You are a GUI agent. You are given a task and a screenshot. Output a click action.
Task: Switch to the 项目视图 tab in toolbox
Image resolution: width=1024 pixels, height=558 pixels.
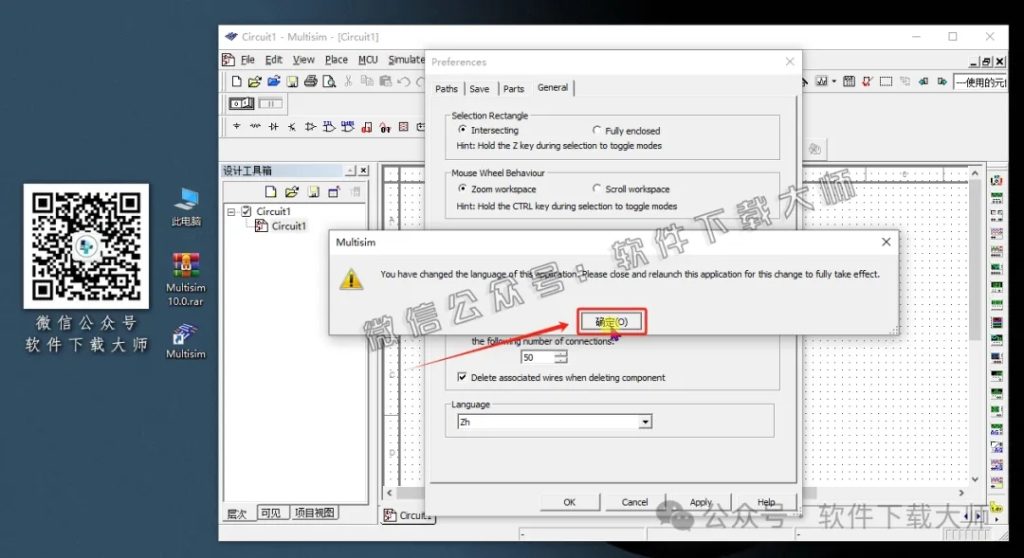point(314,513)
